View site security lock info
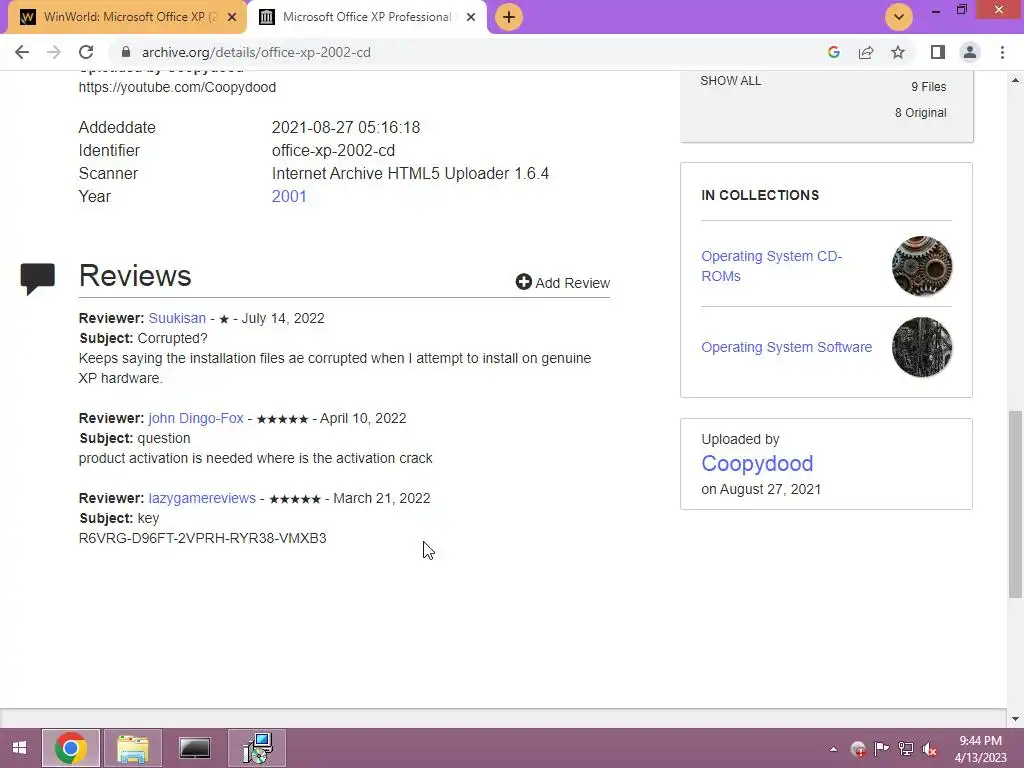The width and height of the screenshot is (1024, 768). coord(125,52)
